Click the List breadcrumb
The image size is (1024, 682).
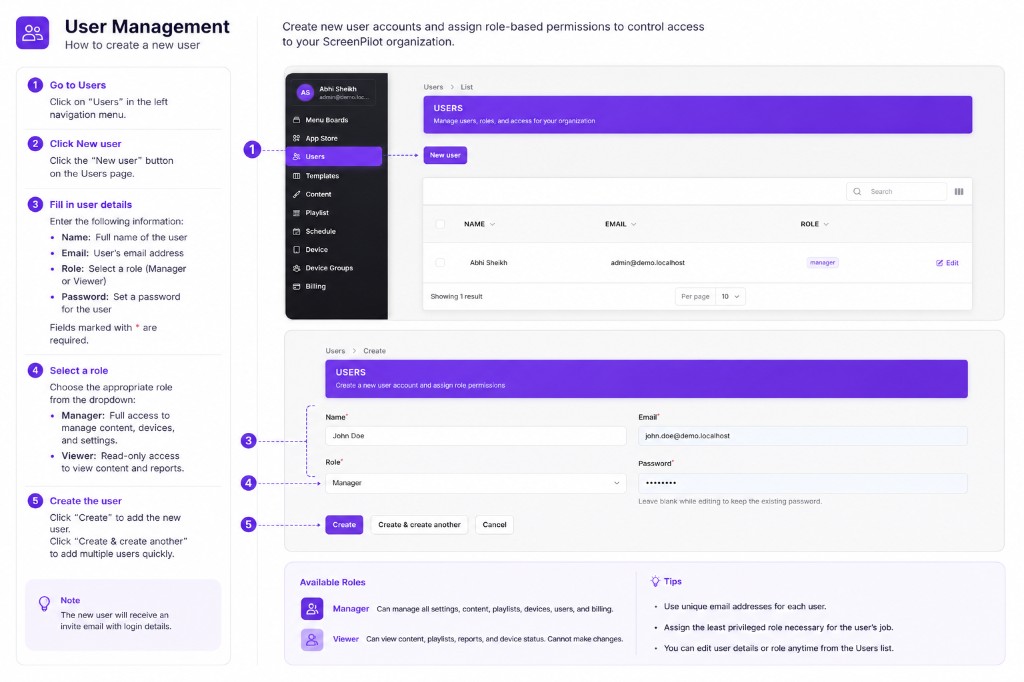click(x=466, y=87)
